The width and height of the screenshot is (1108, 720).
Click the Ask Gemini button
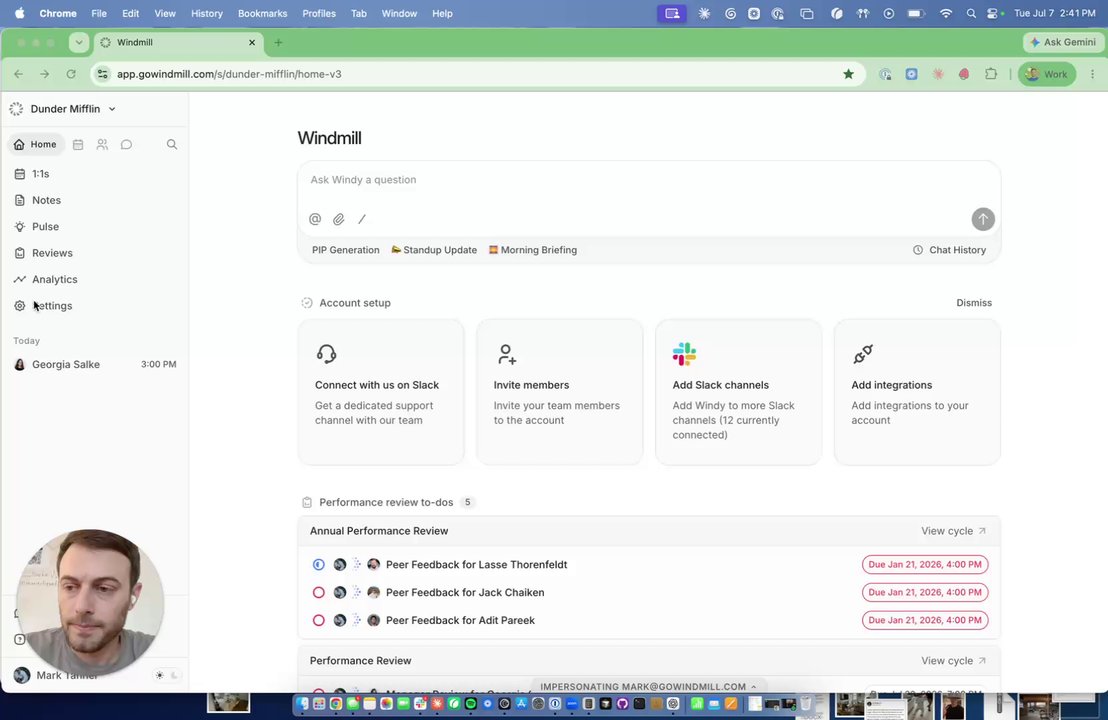tap(1063, 42)
